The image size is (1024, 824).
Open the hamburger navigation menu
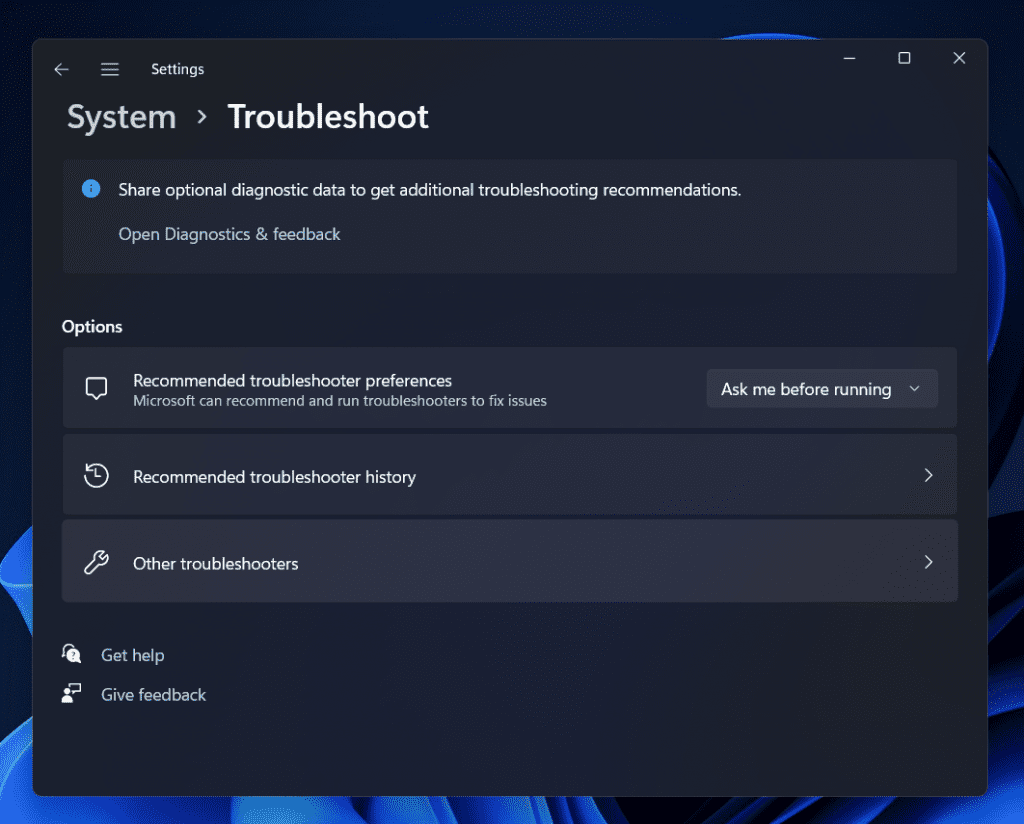click(110, 69)
